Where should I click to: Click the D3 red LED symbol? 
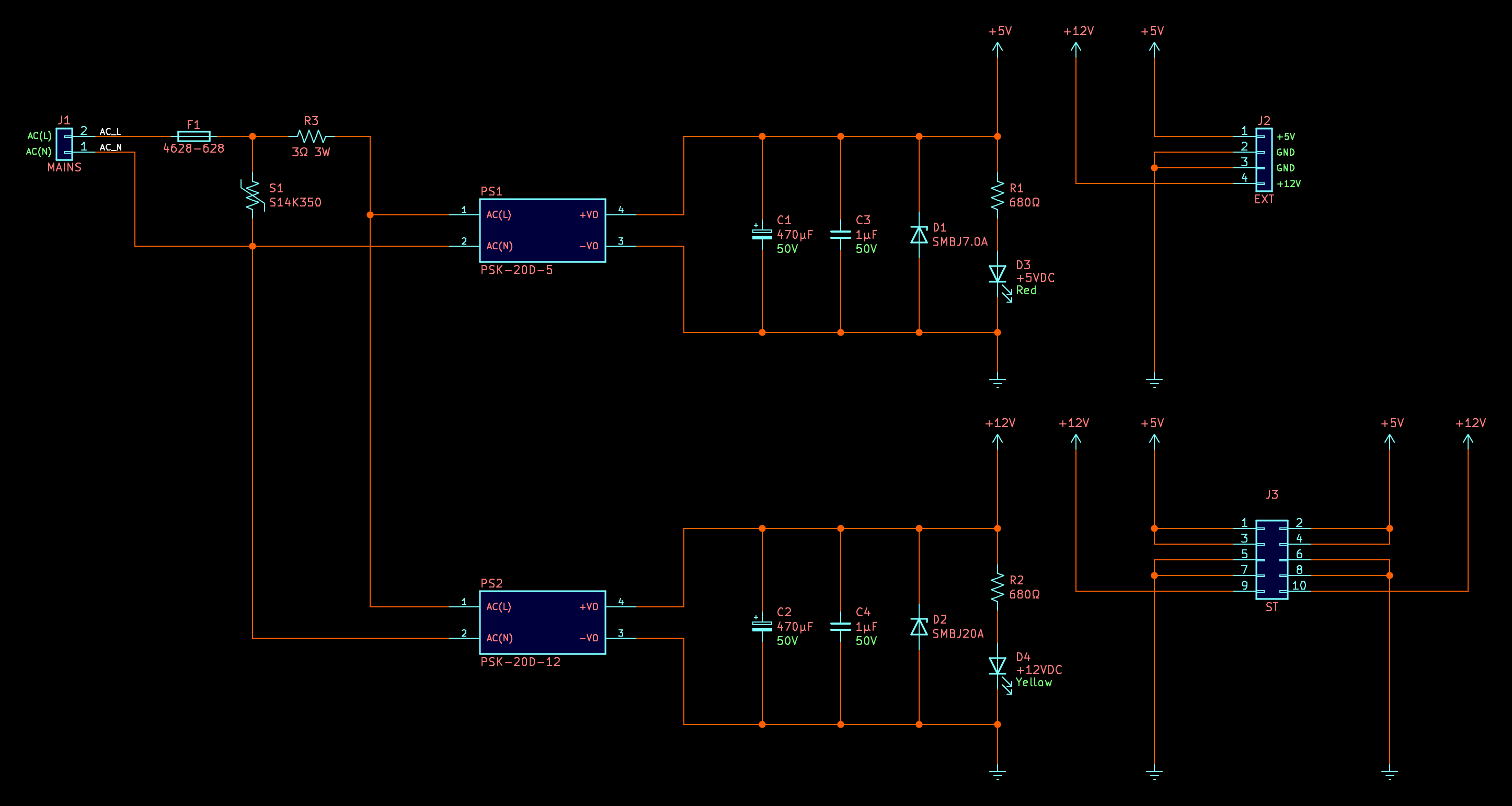tap(996, 274)
